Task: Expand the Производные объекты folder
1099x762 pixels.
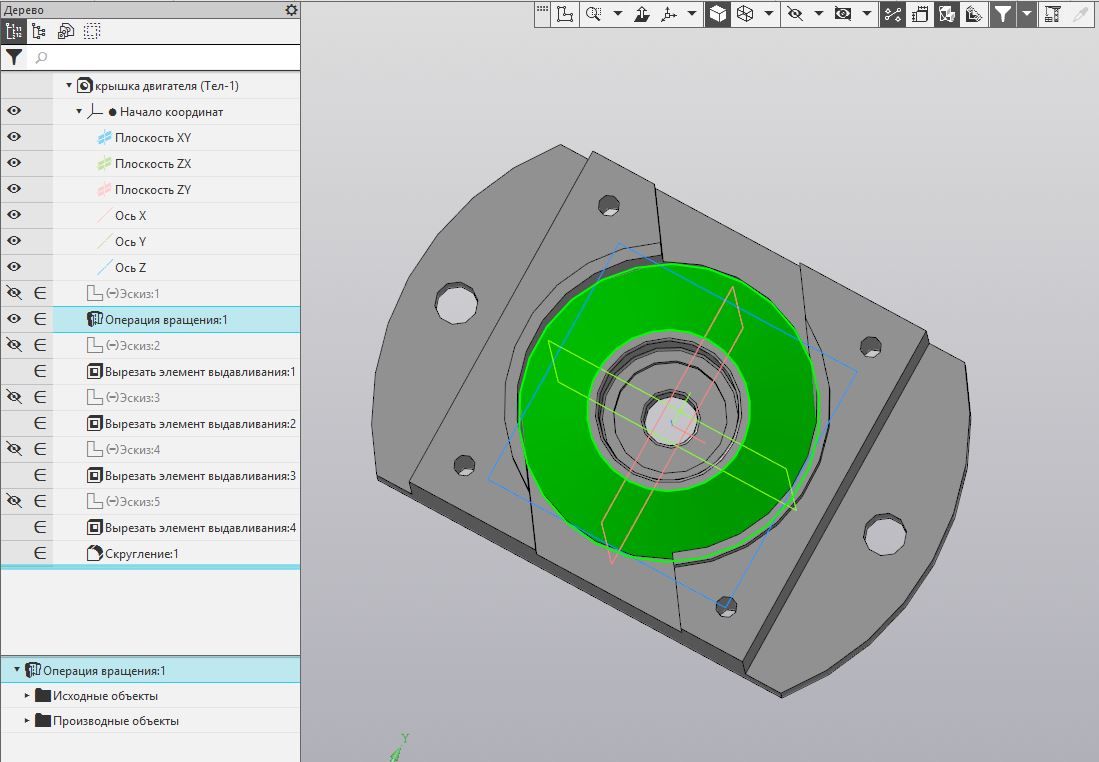Action: click(28, 721)
